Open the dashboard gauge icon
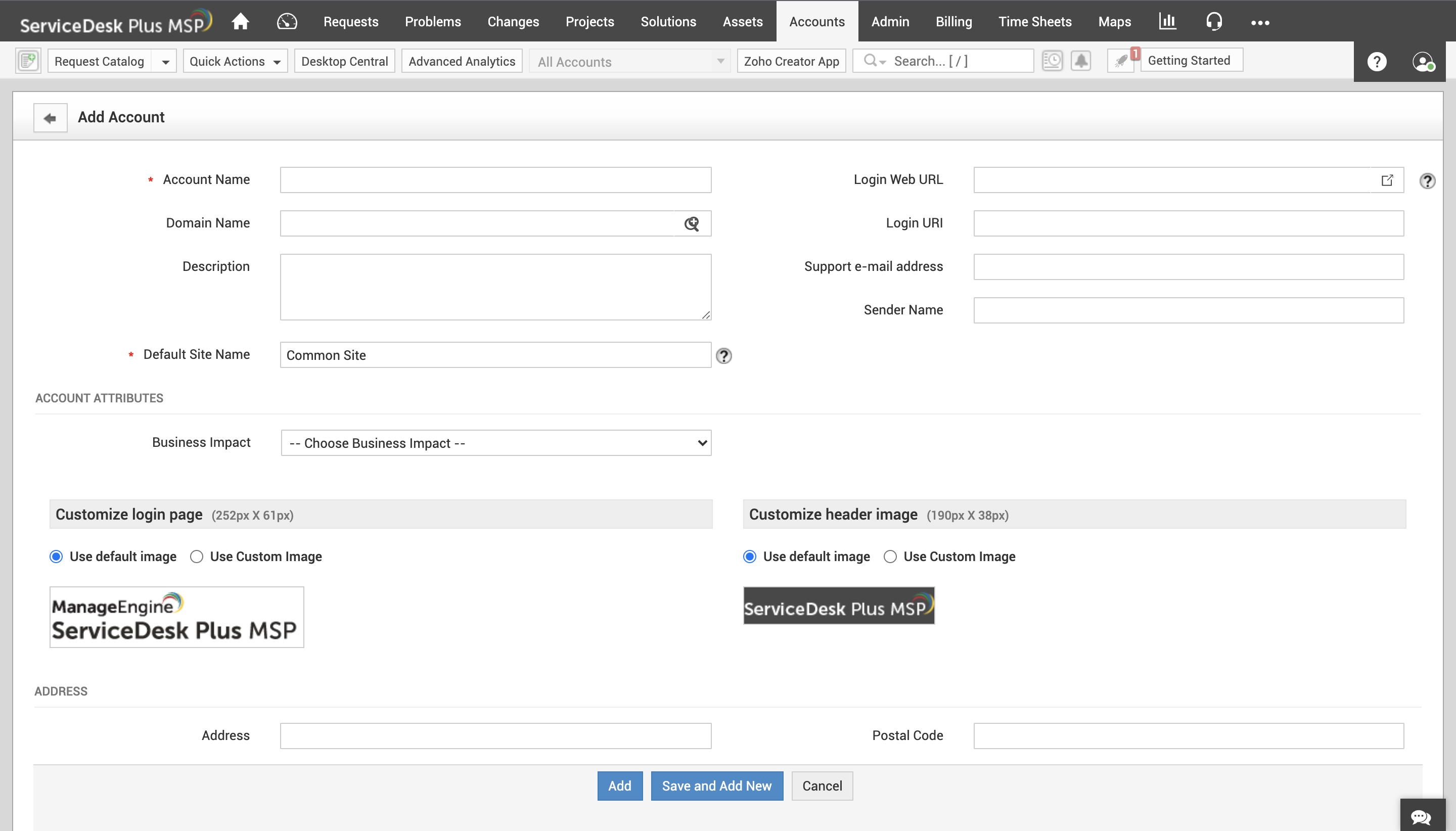Screen dimensions: 1456x831 click(x=287, y=22)
